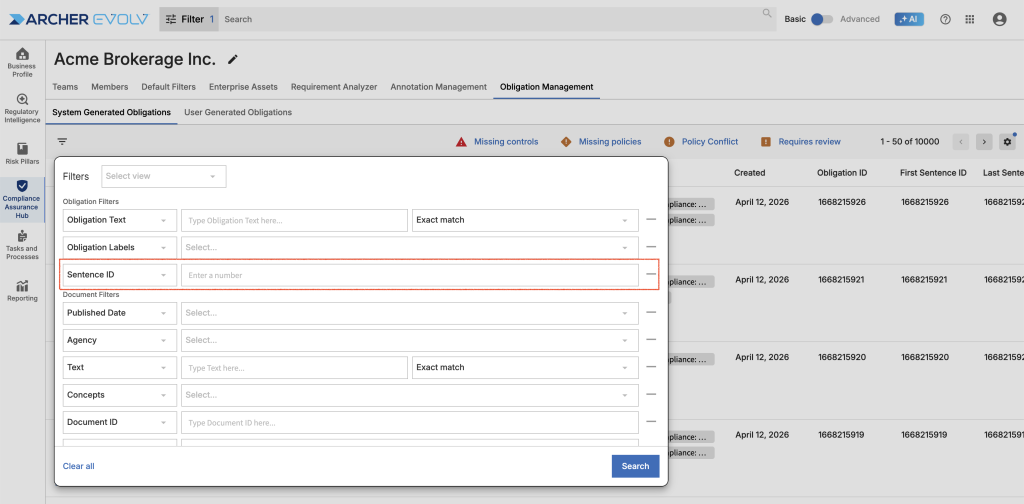
Task: Click the pencil icon beside Acme Brokerage Inc.
Action: click(x=233, y=60)
